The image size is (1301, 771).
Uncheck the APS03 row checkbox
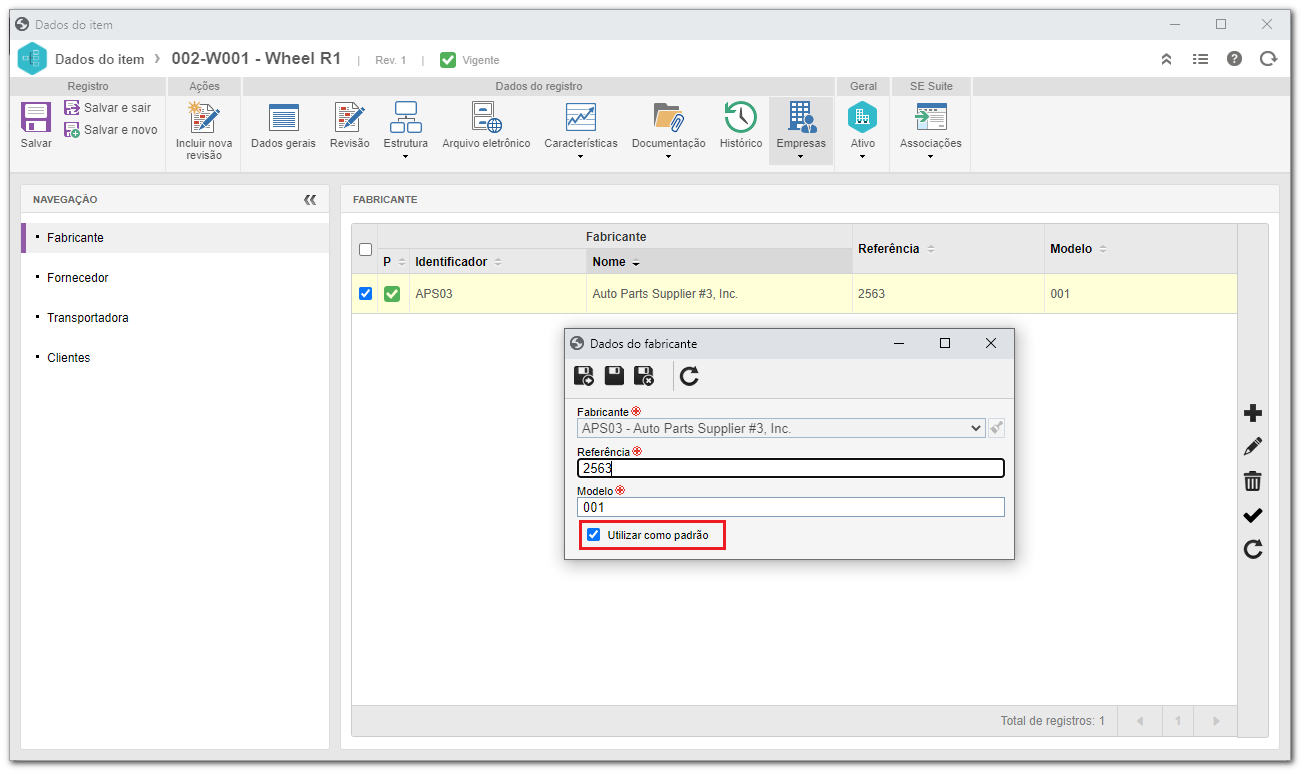(x=365, y=293)
